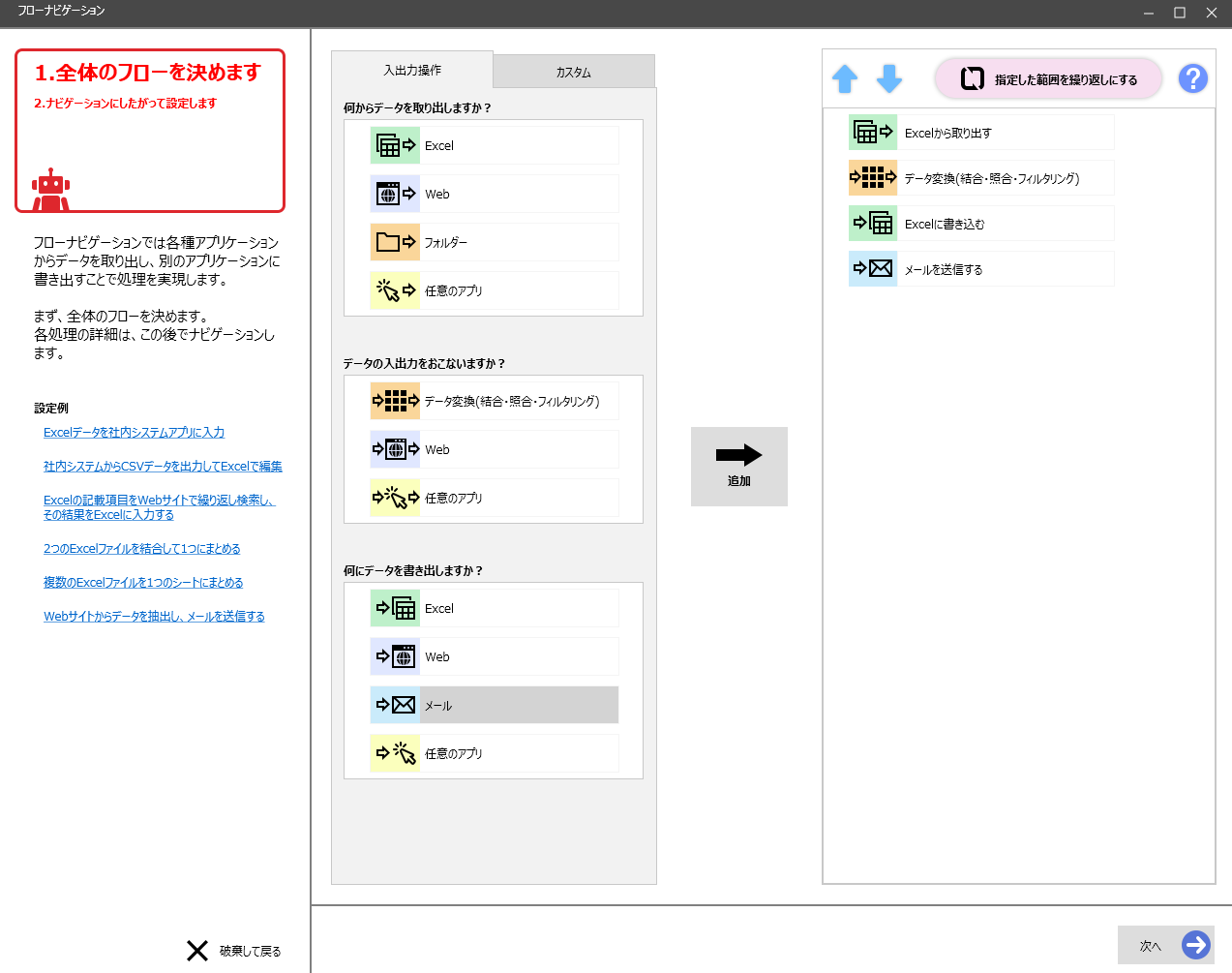Go forward with the 次へ button
Screen dimensions: 1232x973
tap(1165, 945)
